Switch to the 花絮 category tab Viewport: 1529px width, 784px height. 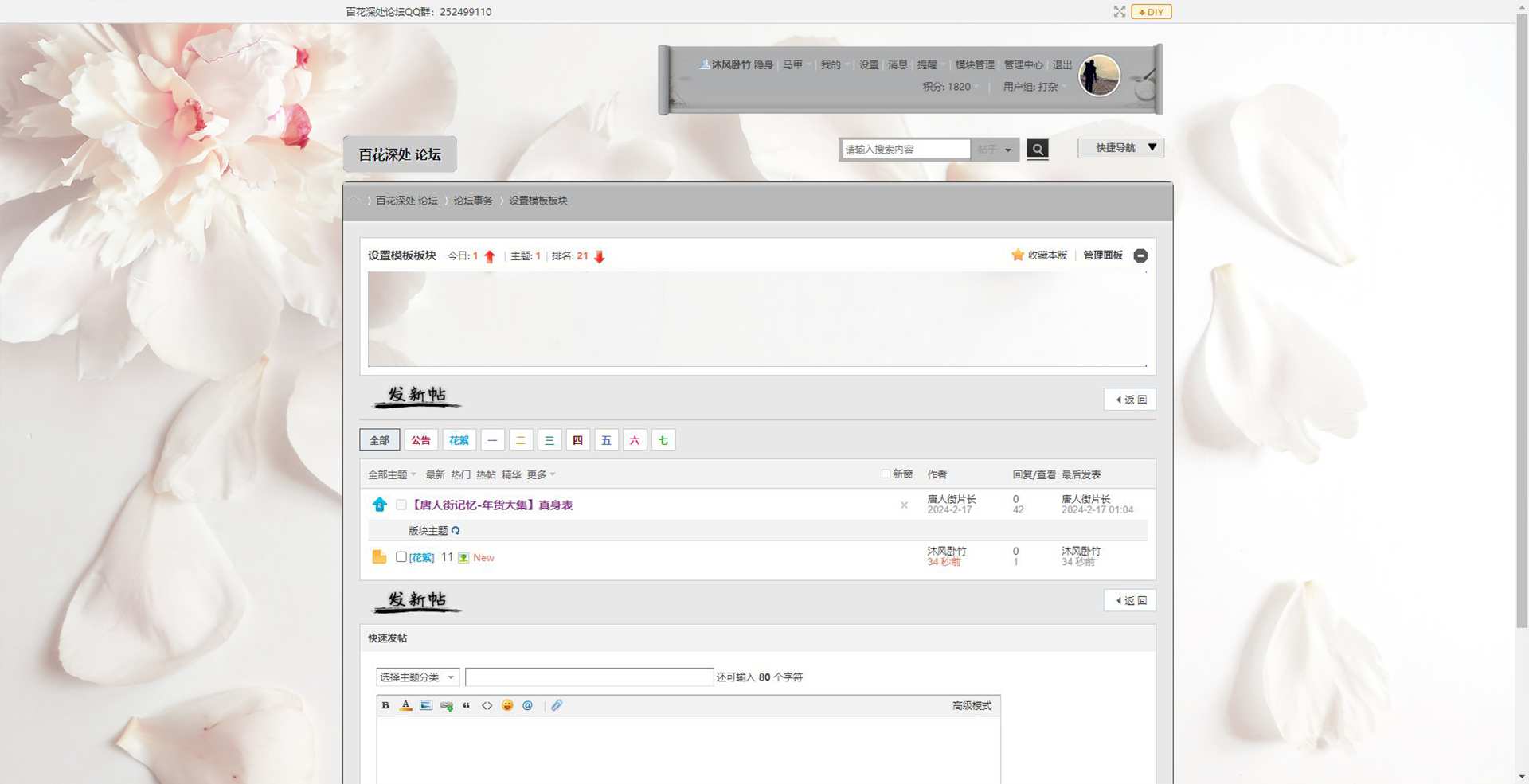click(x=459, y=440)
